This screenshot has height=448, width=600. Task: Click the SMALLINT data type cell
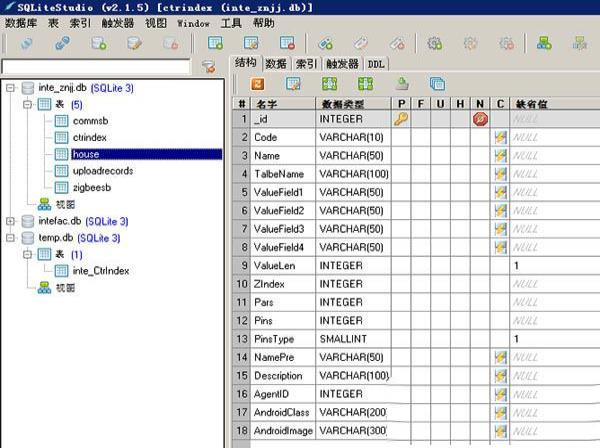pyautogui.click(x=353, y=339)
